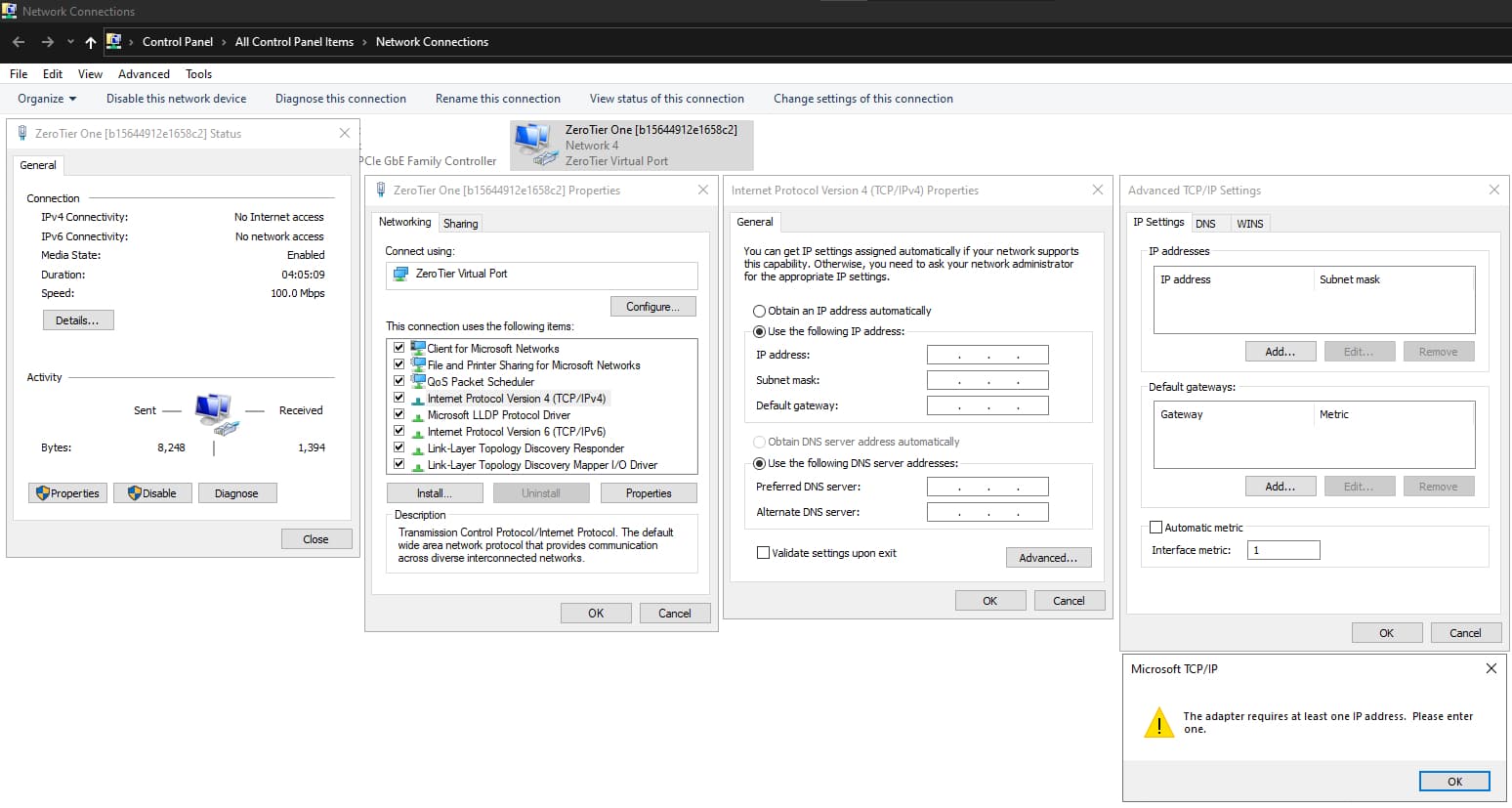The width and height of the screenshot is (1512, 808).
Task: Enable Automatic metric checkbox
Action: tap(1156, 528)
